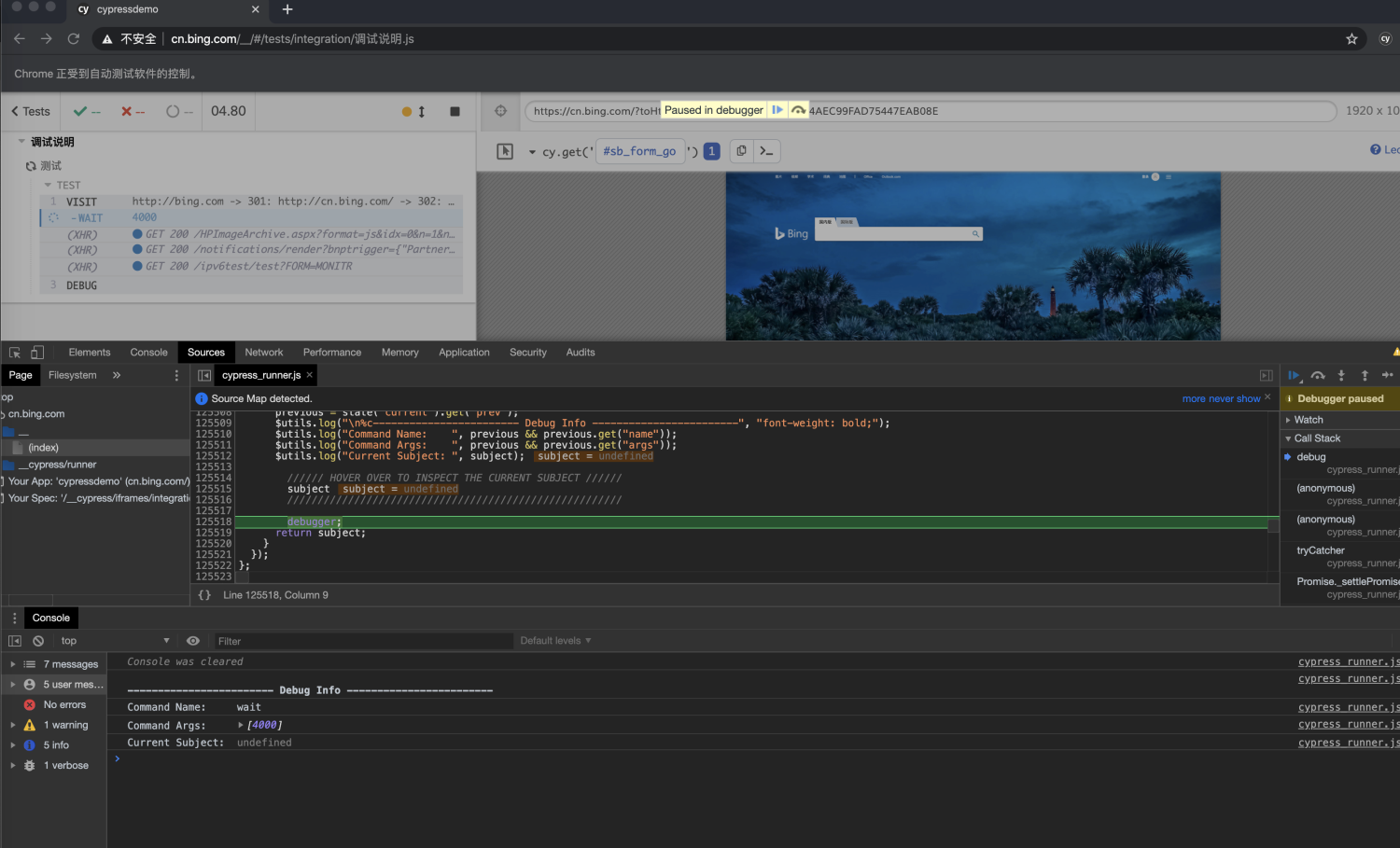Image resolution: width=1400 pixels, height=848 pixels.
Task: Pretty print the source with braces icon
Action: click(204, 595)
